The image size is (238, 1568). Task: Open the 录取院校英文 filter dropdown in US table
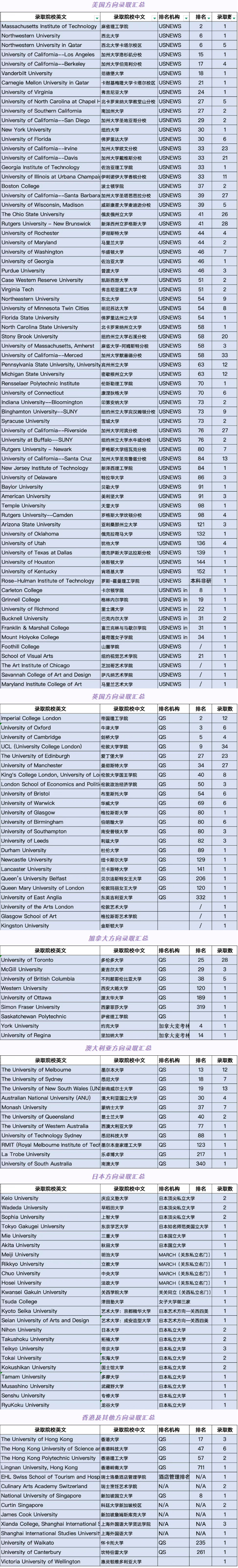97,18
